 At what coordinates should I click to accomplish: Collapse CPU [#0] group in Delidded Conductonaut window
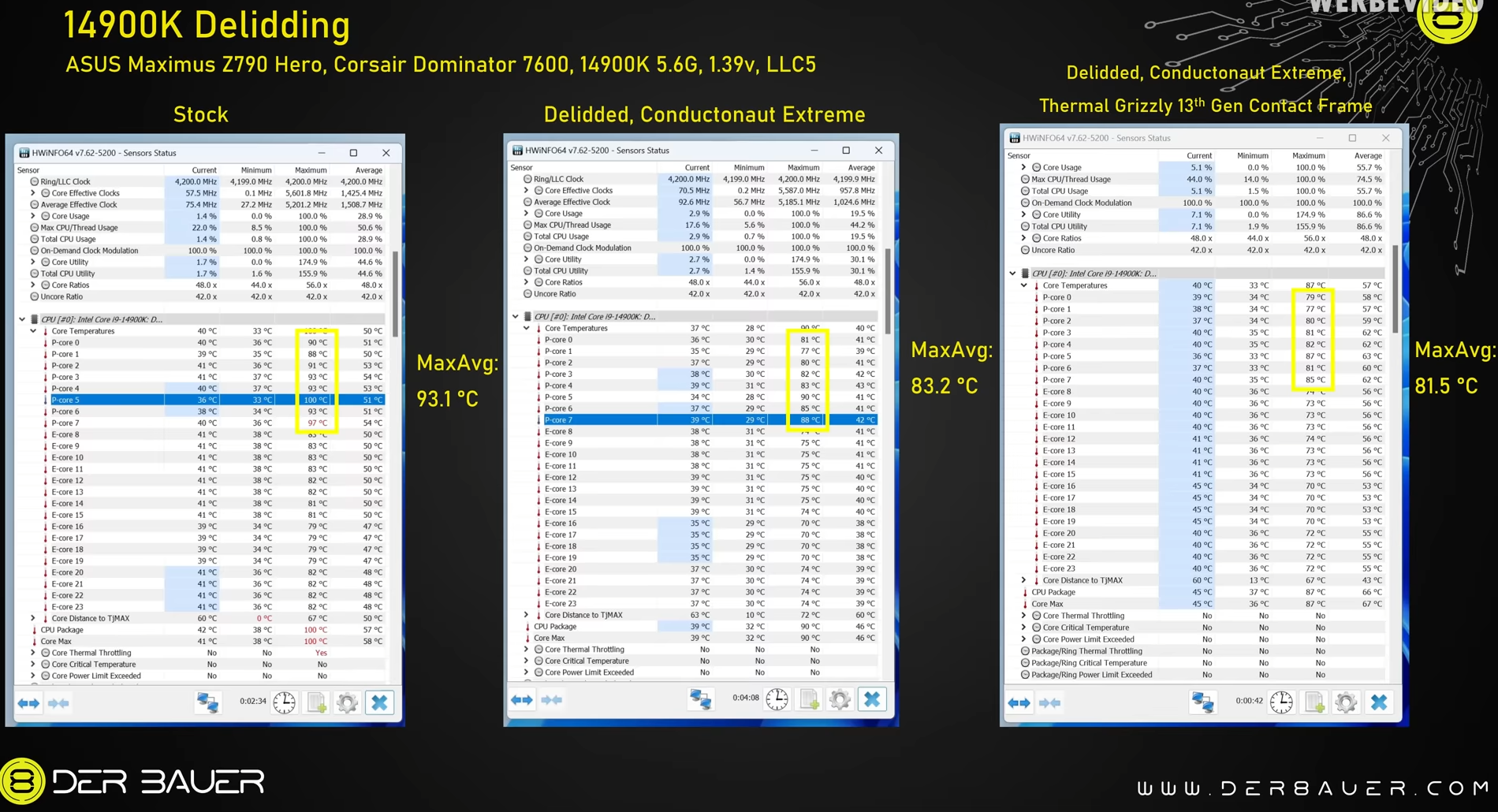pyautogui.click(x=516, y=317)
